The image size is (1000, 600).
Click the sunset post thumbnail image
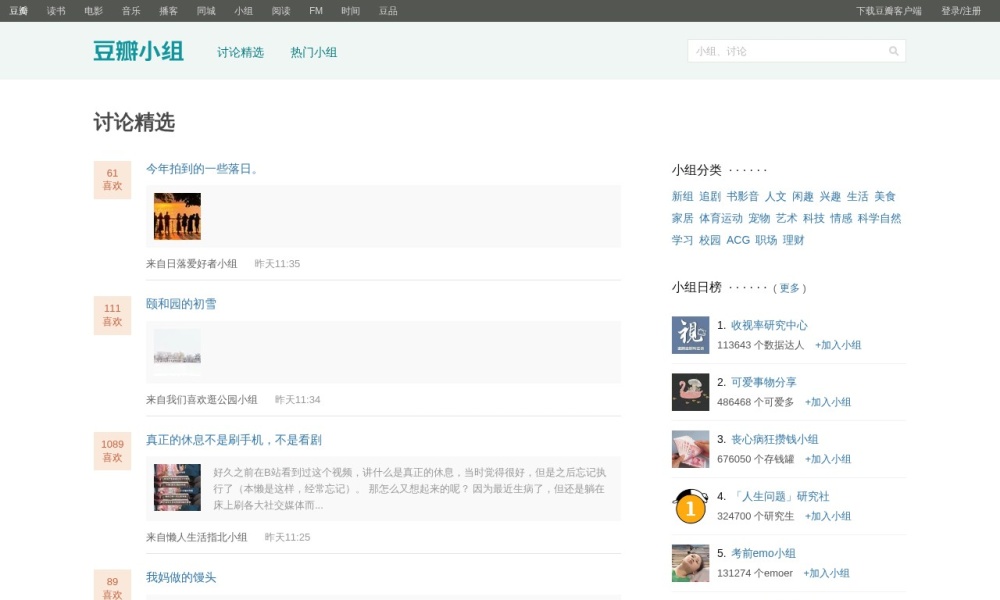pos(176,216)
